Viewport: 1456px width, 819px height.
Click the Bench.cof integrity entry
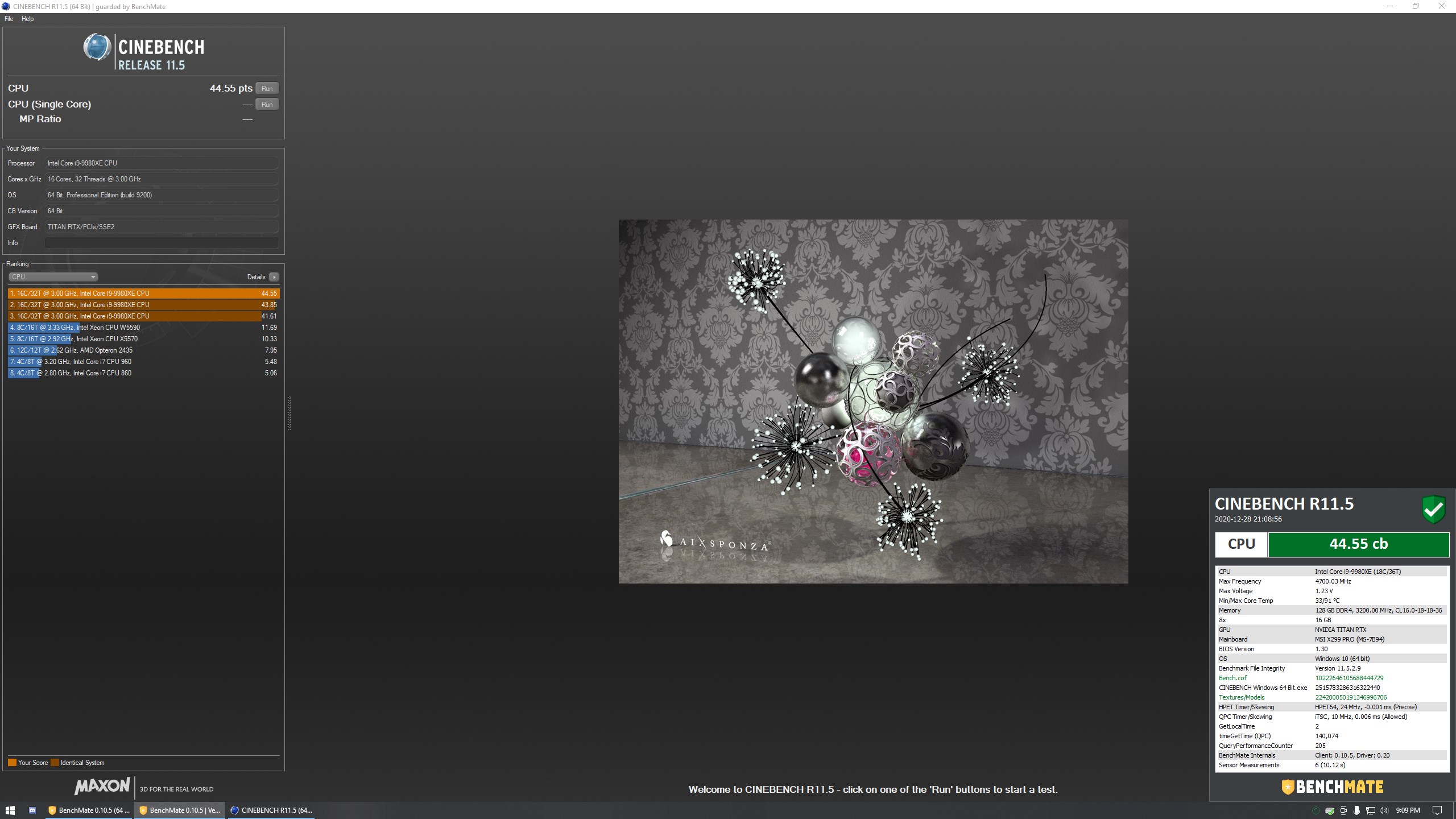(1331, 678)
